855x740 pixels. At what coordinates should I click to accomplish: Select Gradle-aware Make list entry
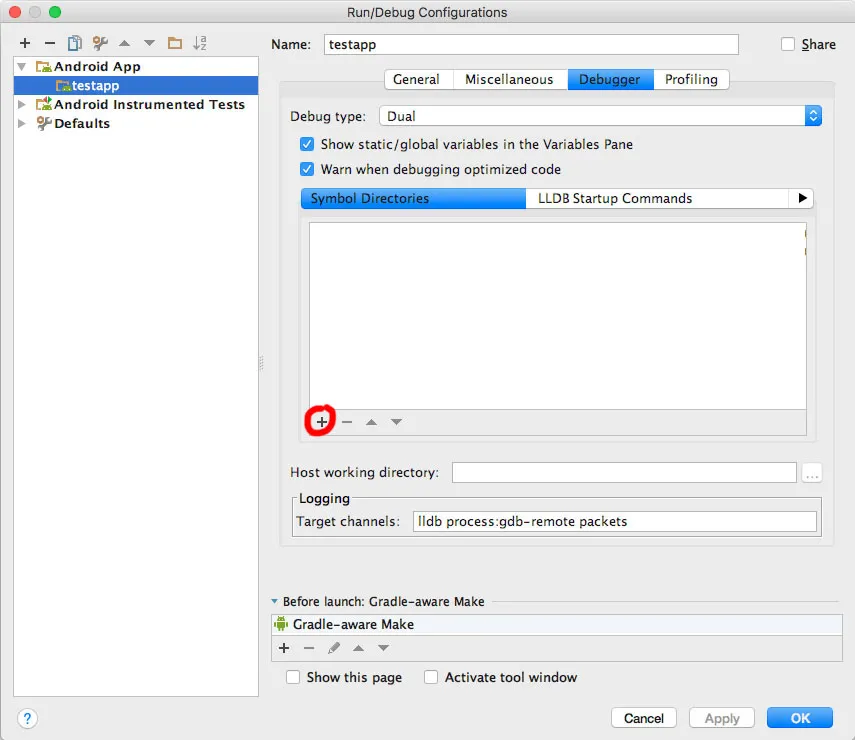tap(556, 624)
